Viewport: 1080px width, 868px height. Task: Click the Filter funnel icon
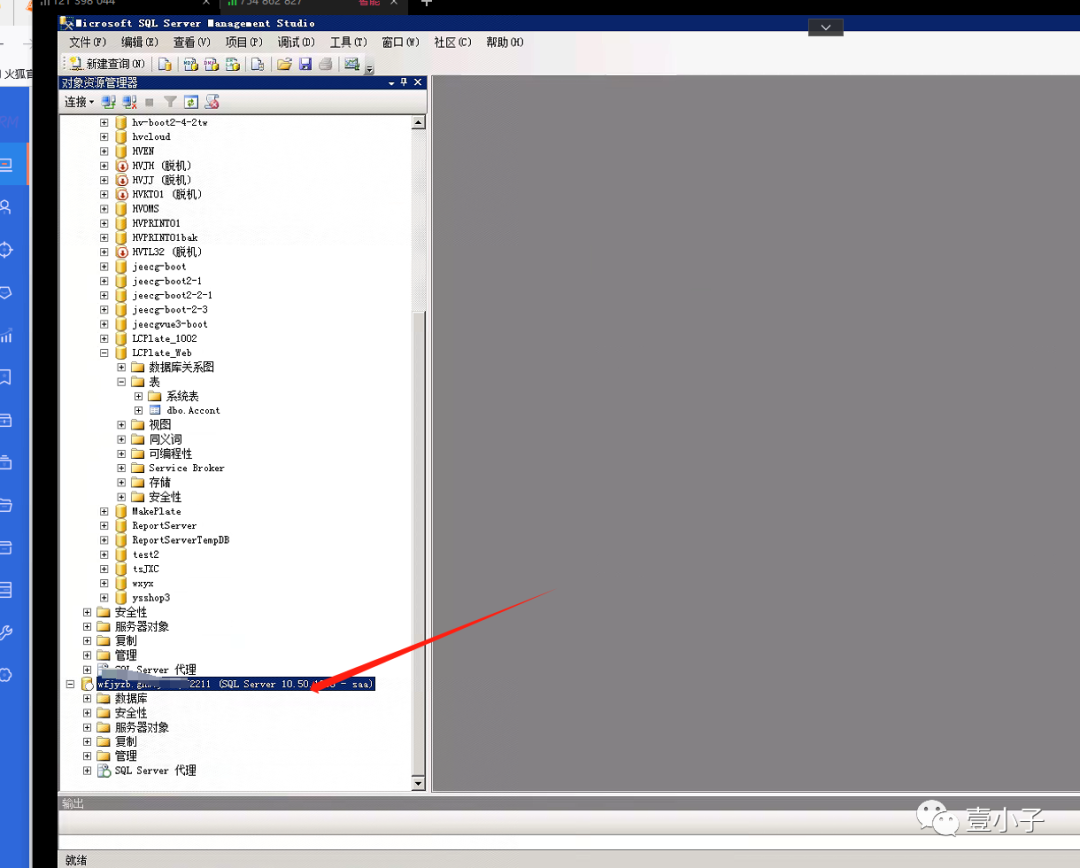170,102
